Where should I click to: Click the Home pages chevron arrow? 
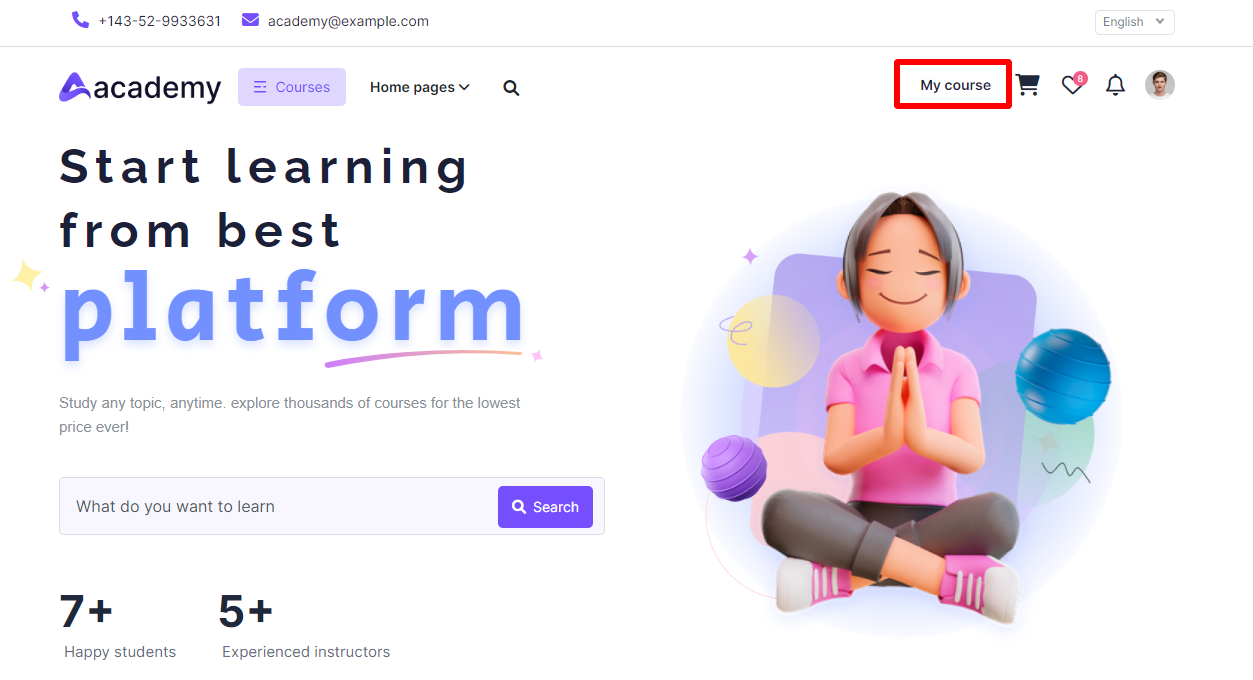tap(464, 88)
